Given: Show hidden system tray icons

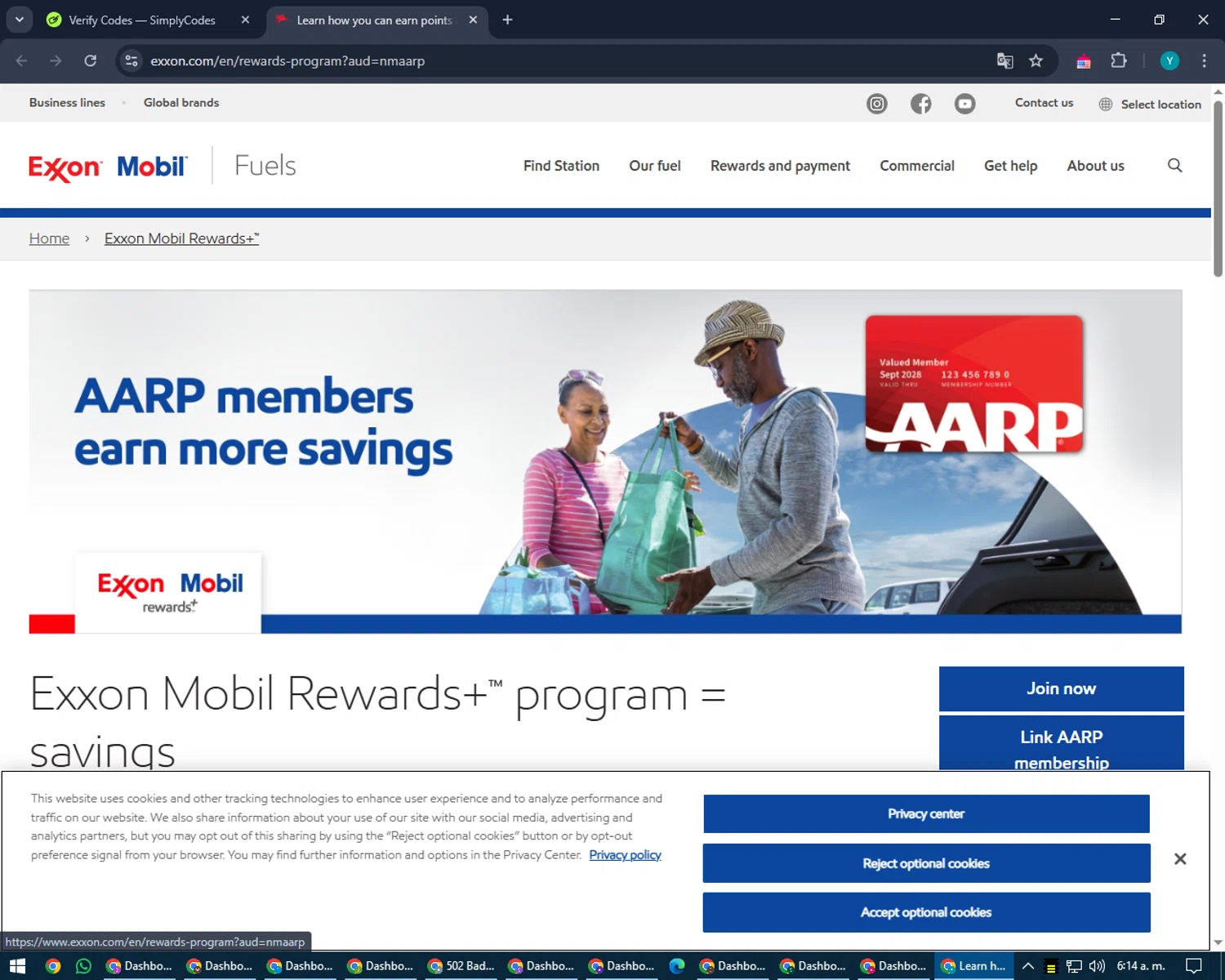Looking at the screenshot, I should (x=1028, y=965).
